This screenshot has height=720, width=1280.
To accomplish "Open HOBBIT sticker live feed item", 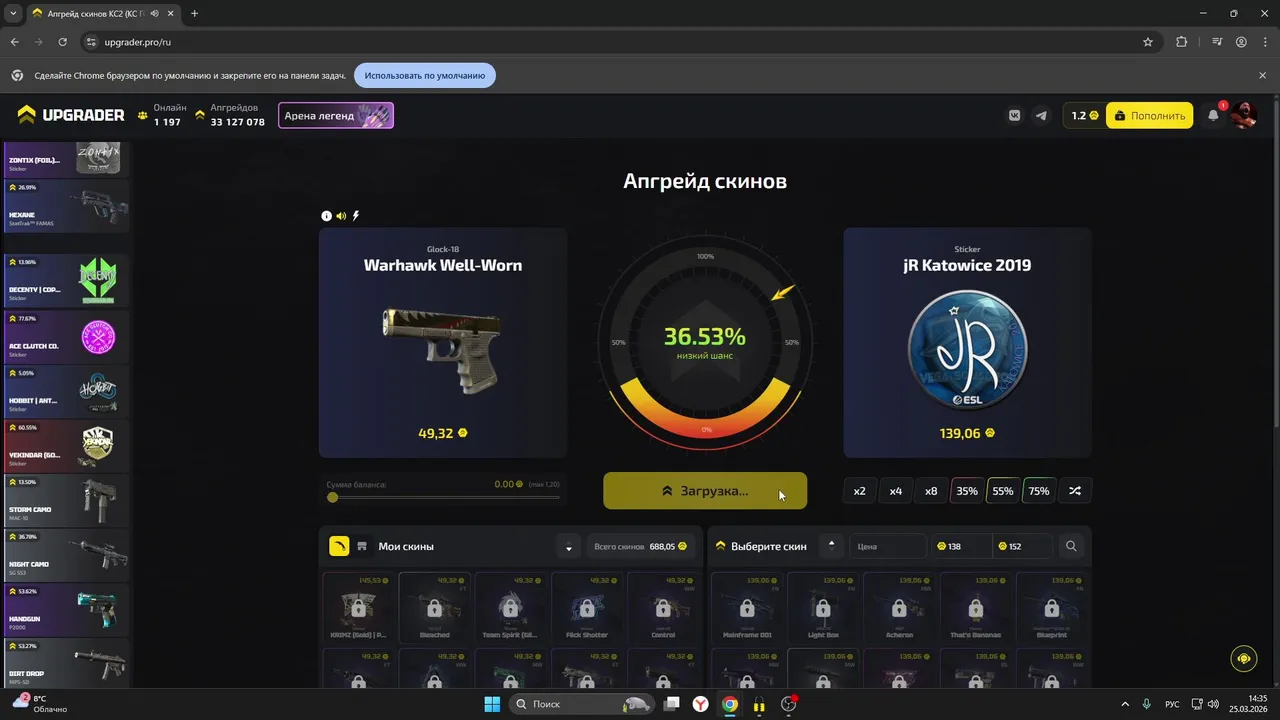I will (67, 391).
